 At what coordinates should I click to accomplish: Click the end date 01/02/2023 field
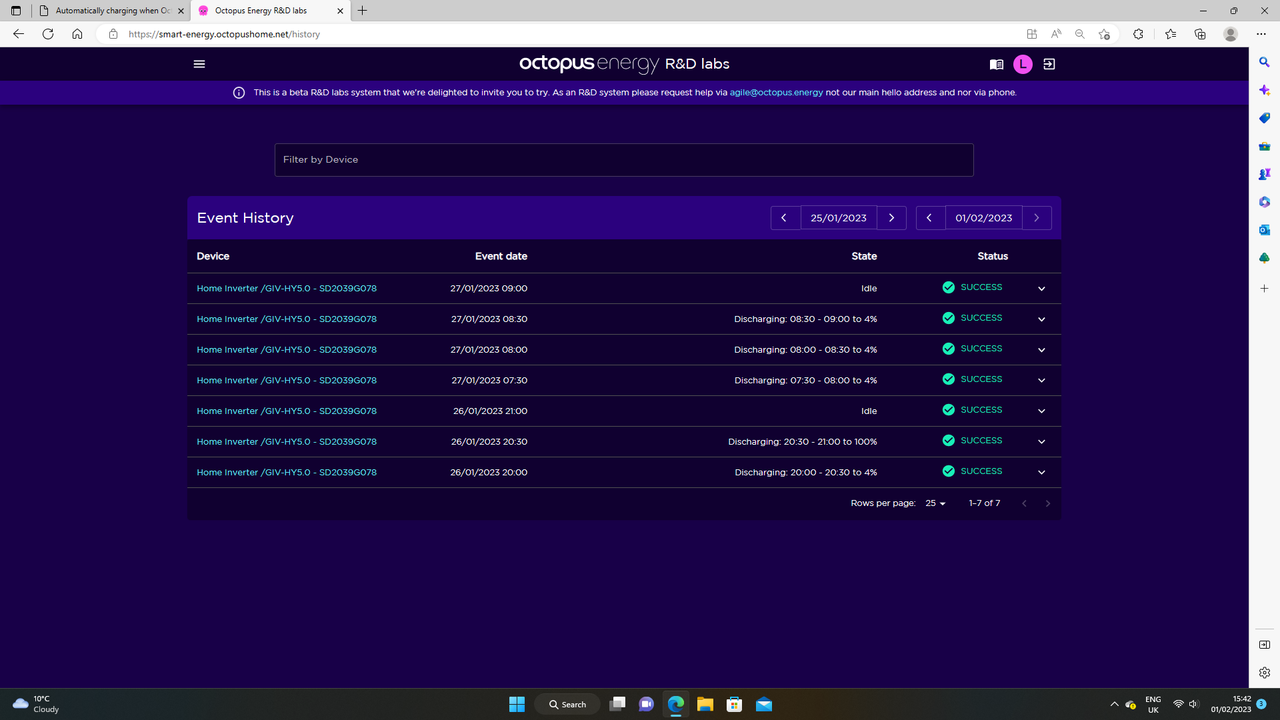[984, 218]
